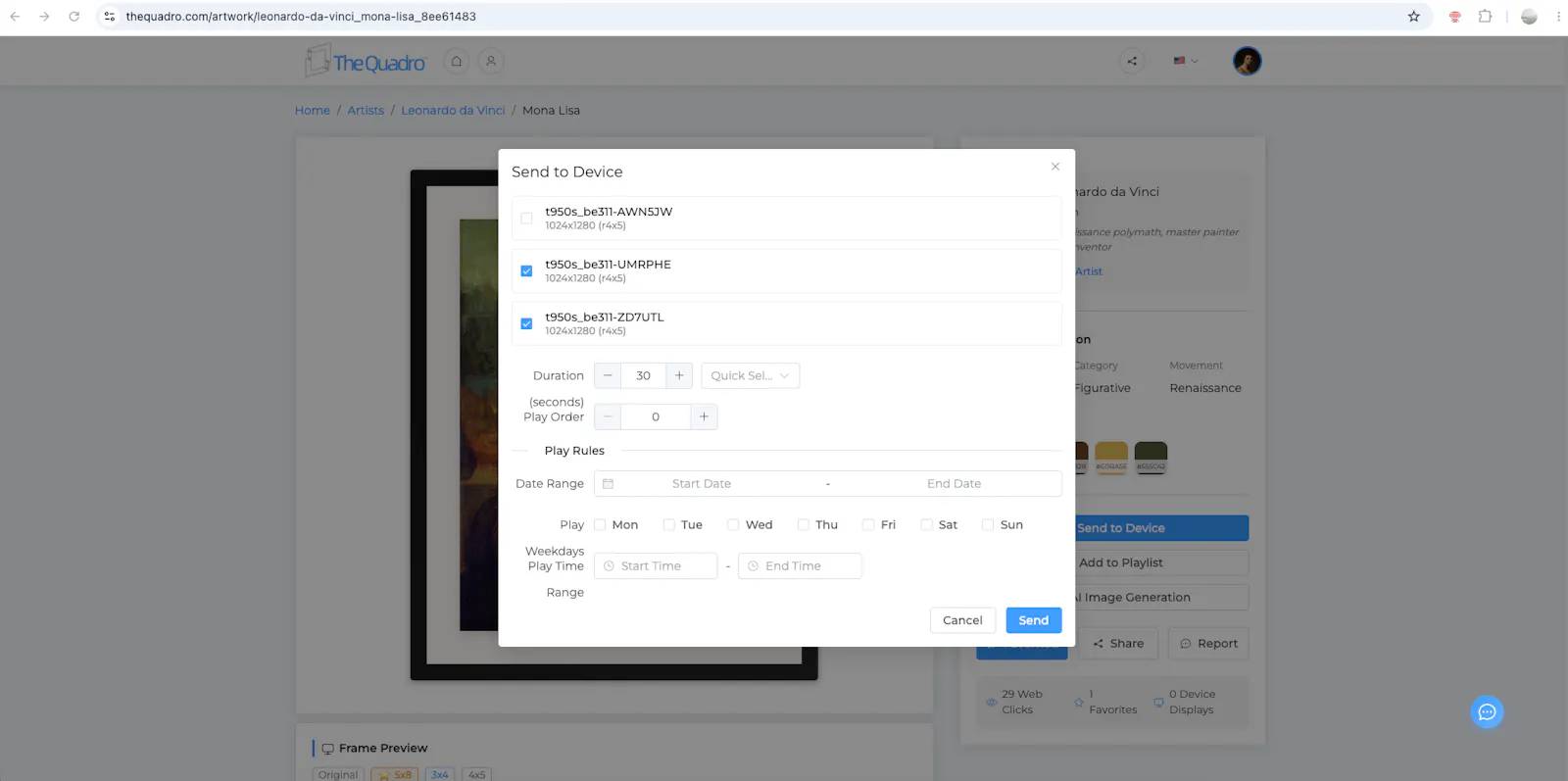
Task: Select the mustard yellow color swatch
Action: click(x=1111, y=457)
